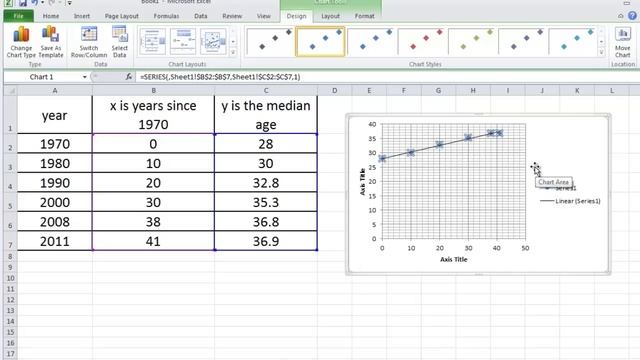640x360 pixels.
Task: Click the 'y is the median age' header cell
Action: (x=266, y=115)
